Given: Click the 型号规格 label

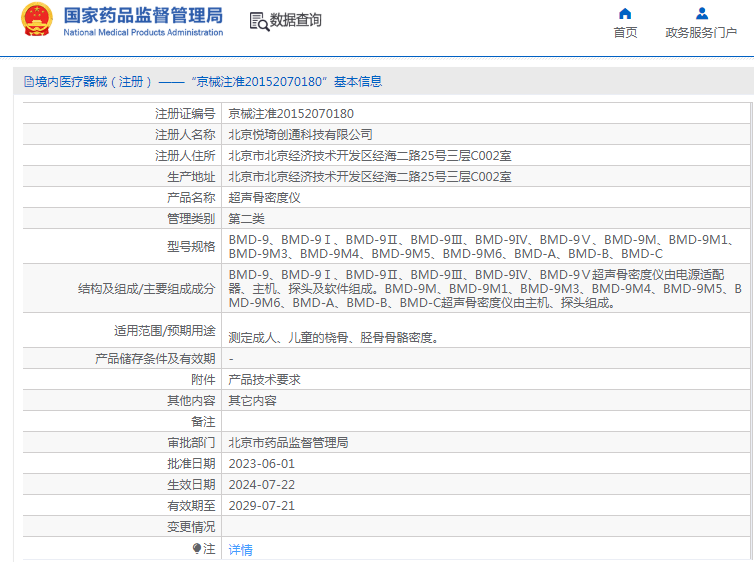Looking at the screenshot, I should coord(191,247).
